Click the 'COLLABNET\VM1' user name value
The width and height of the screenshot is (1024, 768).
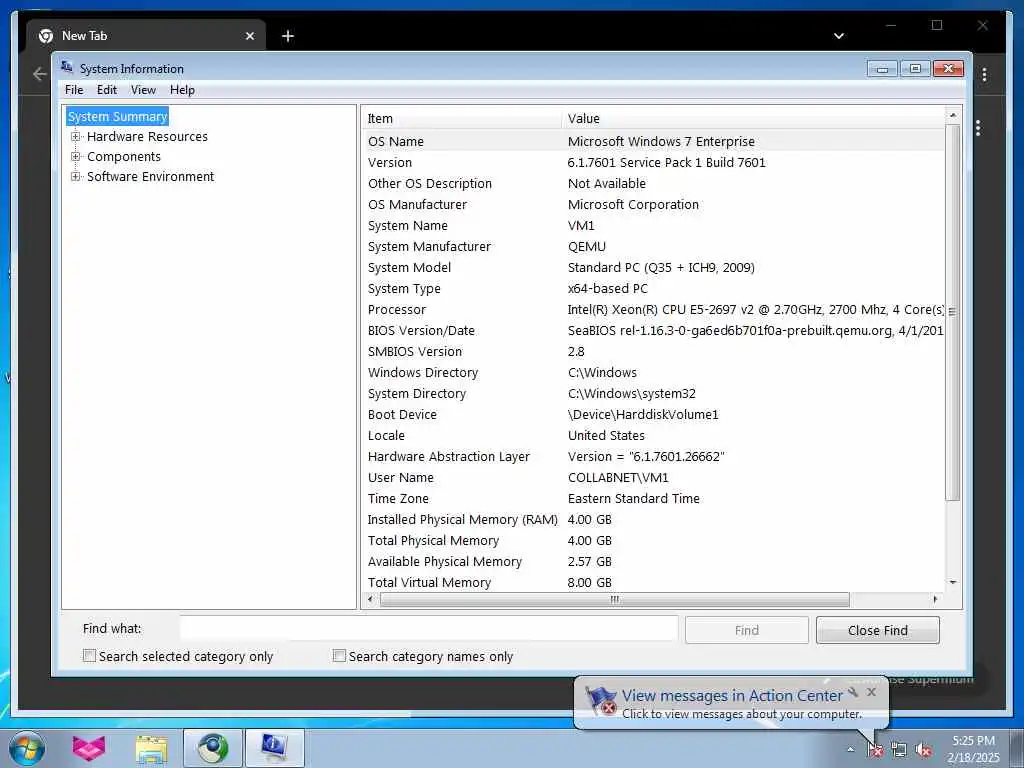pyautogui.click(x=618, y=477)
